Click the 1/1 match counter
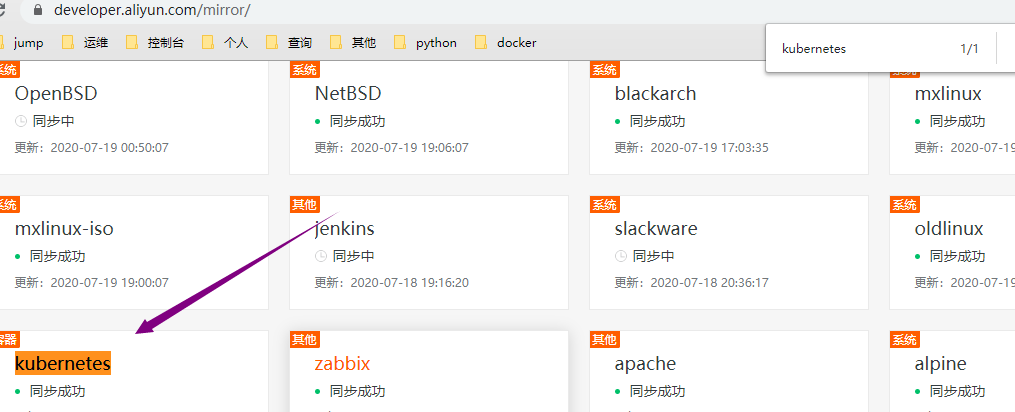 [969, 49]
